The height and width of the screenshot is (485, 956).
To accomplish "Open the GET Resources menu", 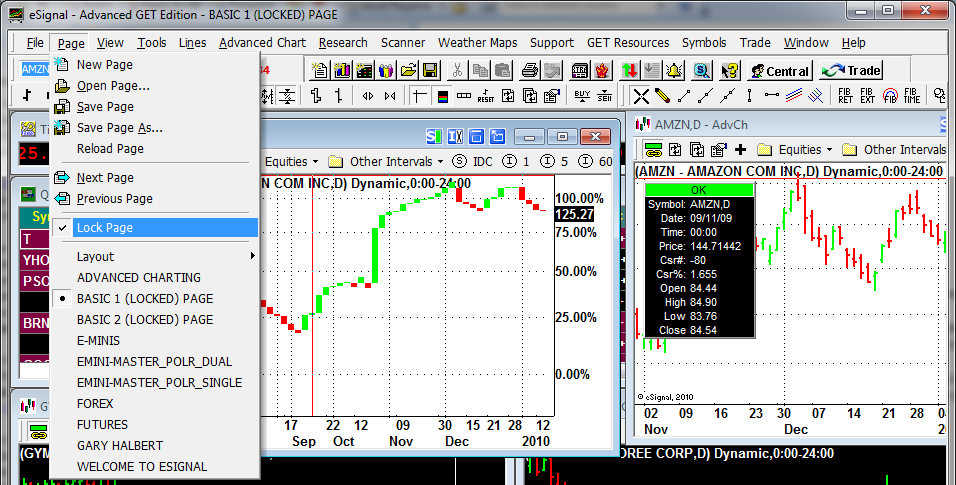I will click(x=628, y=43).
